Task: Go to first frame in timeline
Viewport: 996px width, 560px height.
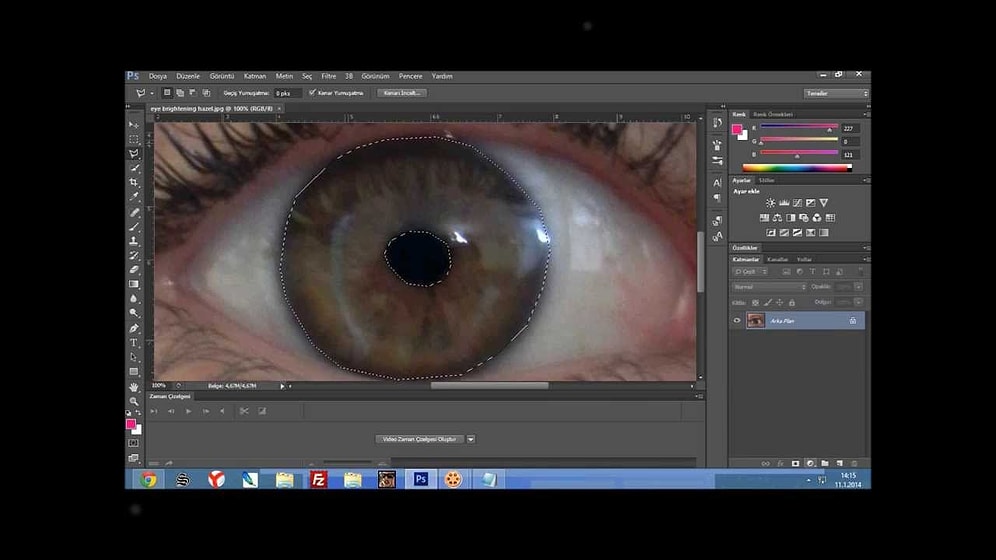Action: tap(154, 411)
